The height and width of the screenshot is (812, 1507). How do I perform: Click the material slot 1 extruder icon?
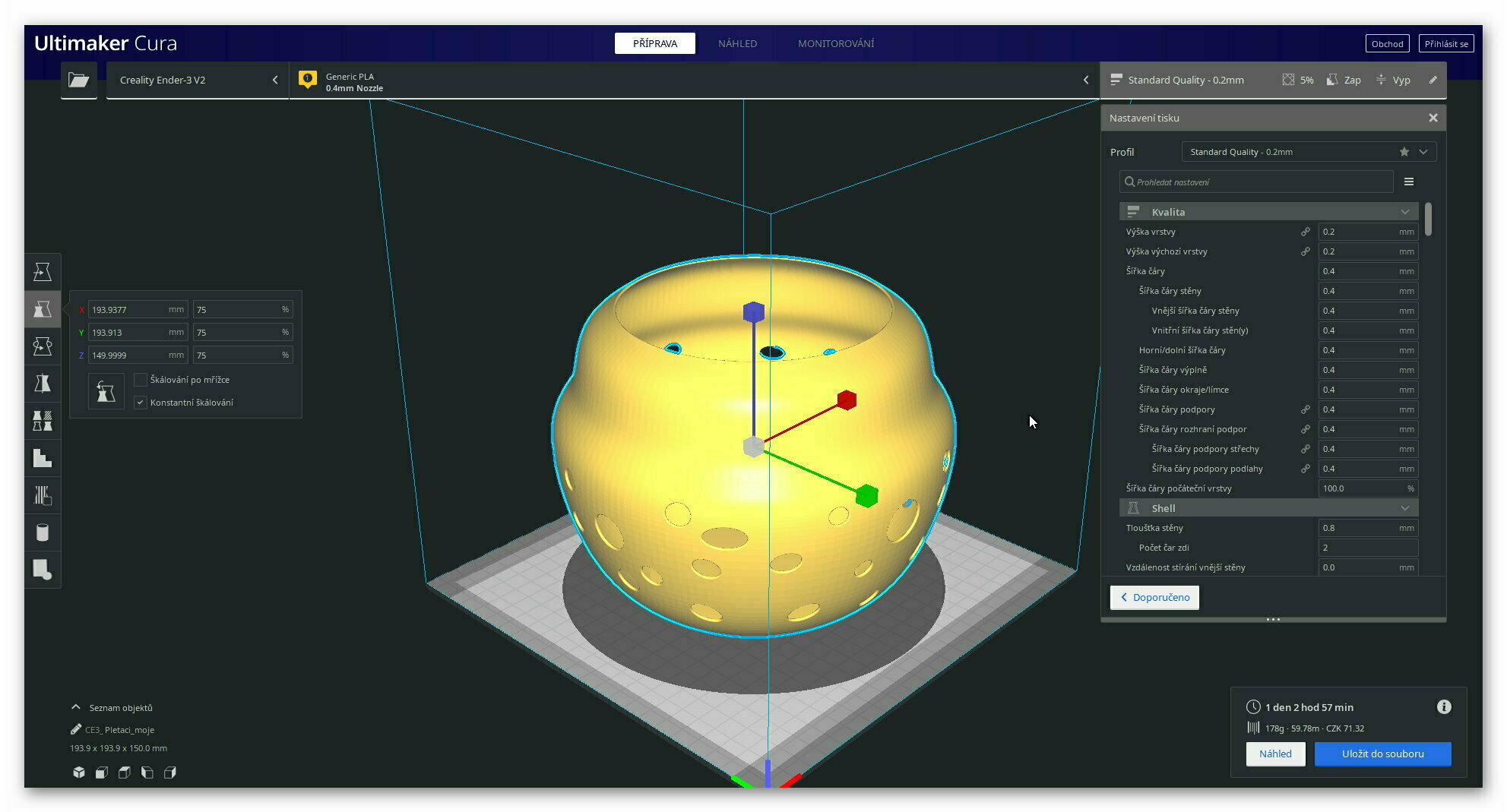(x=308, y=79)
